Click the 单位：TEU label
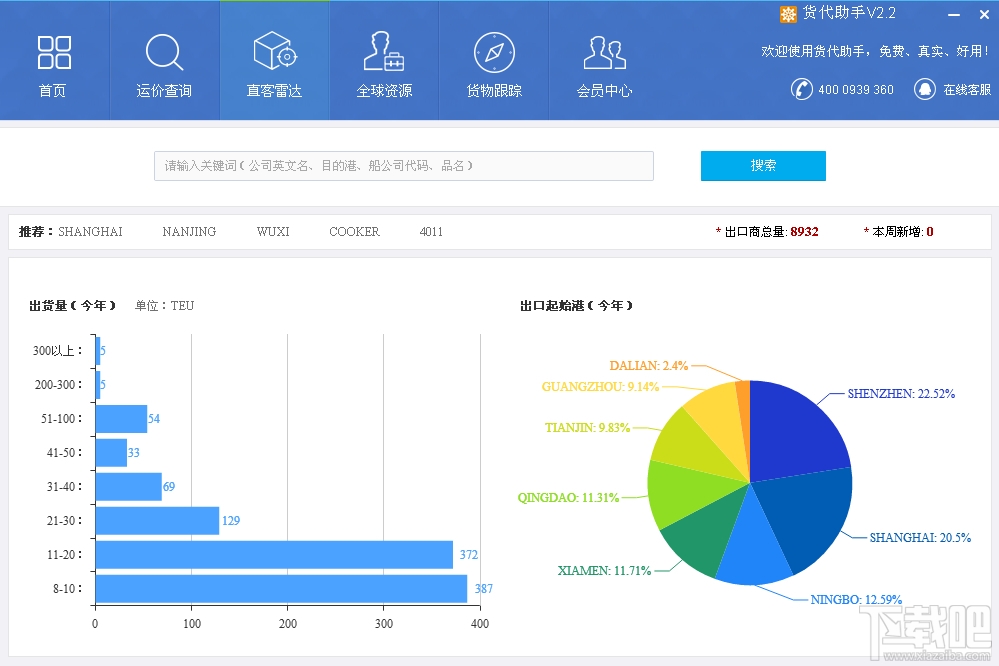This screenshot has height=666, width=999. 164,306
